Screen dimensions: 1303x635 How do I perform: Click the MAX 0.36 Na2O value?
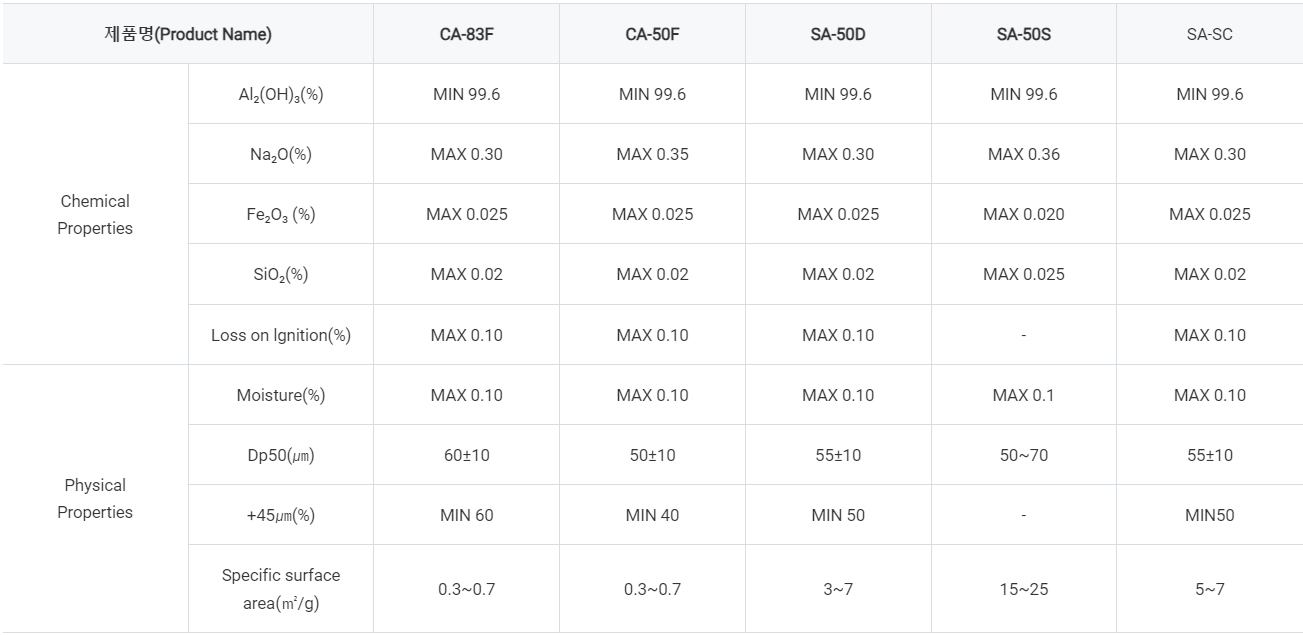(1024, 154)
